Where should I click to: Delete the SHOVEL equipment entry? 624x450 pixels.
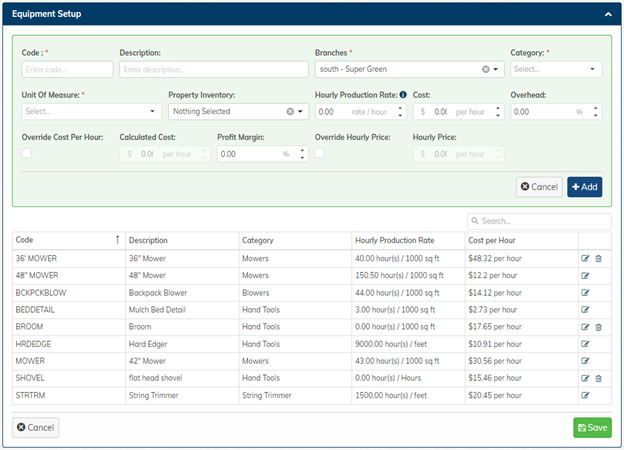(x=598, y=378)
